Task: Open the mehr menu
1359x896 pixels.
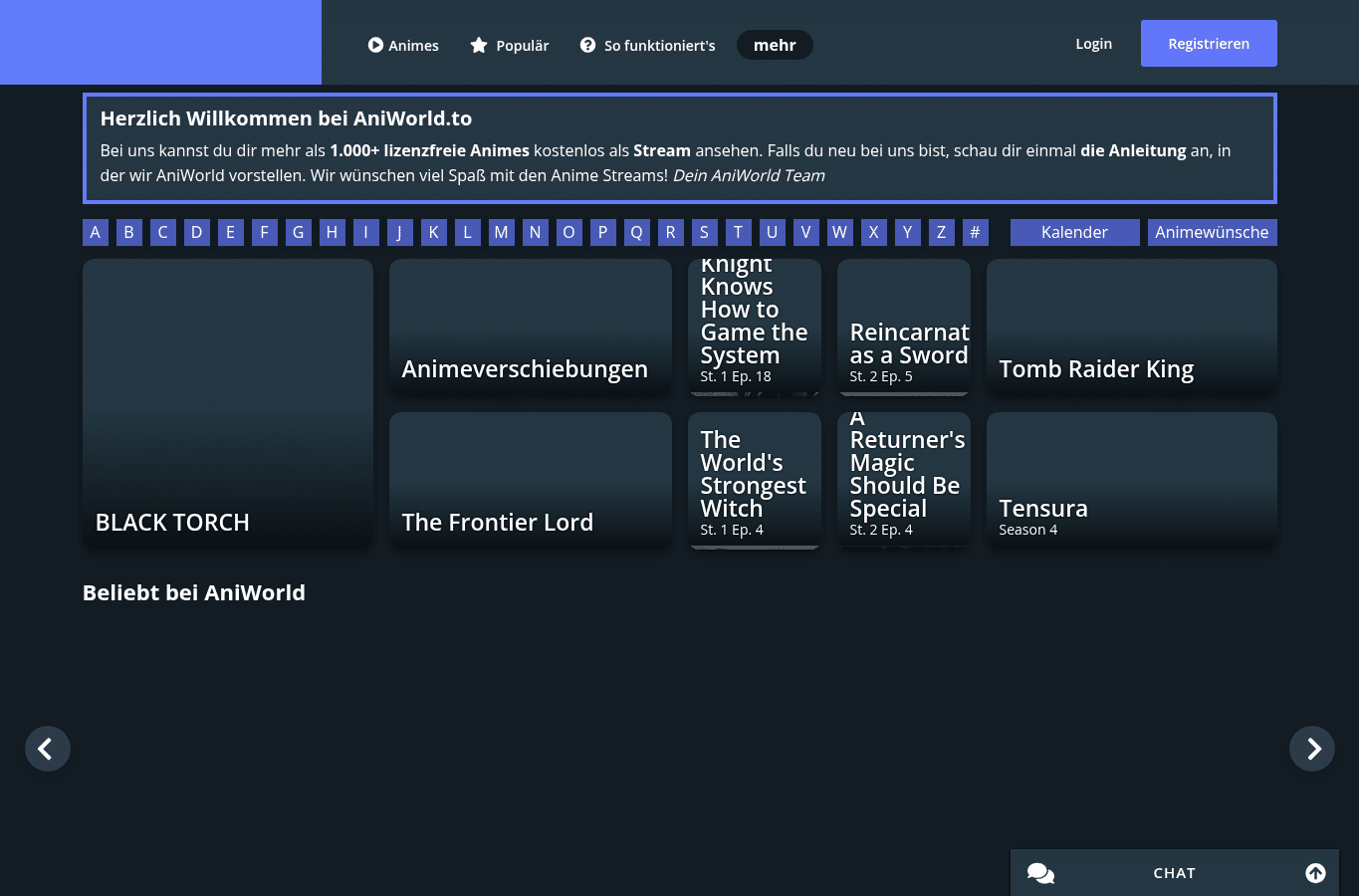Action: point(775,45)
